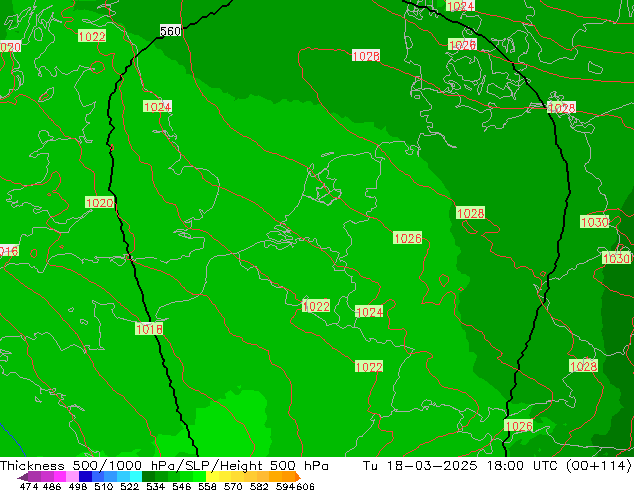Click the legend value 522

click(129, 486)
